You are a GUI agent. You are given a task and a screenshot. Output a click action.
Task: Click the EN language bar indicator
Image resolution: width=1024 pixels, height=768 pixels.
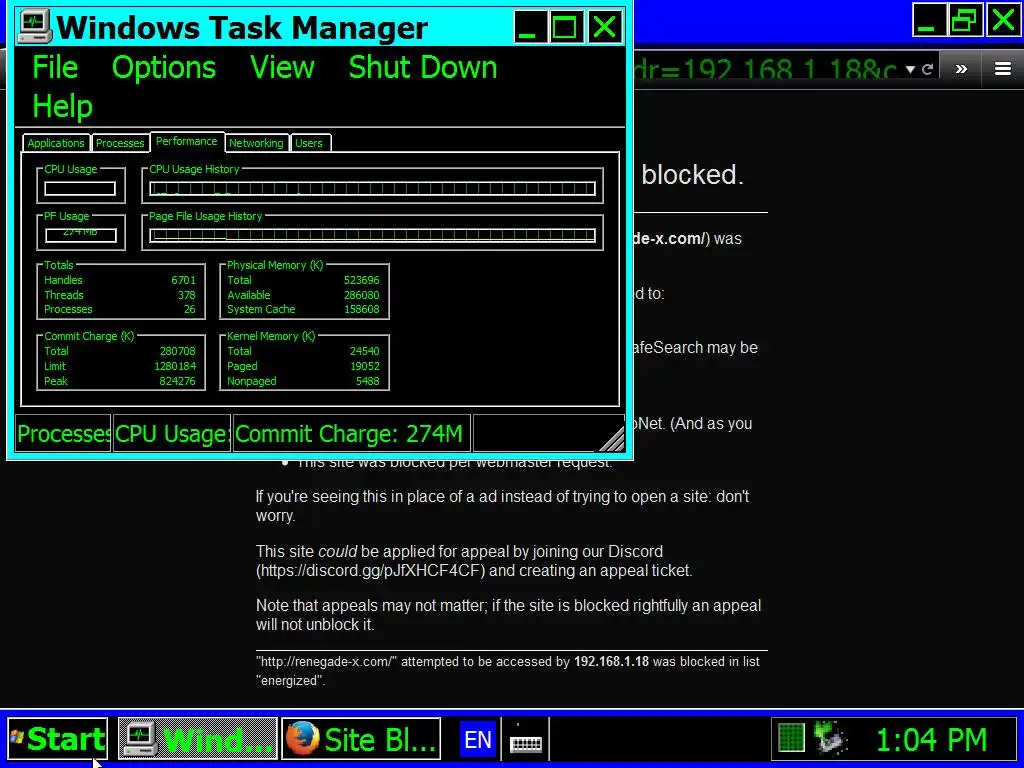click(477, 739)
